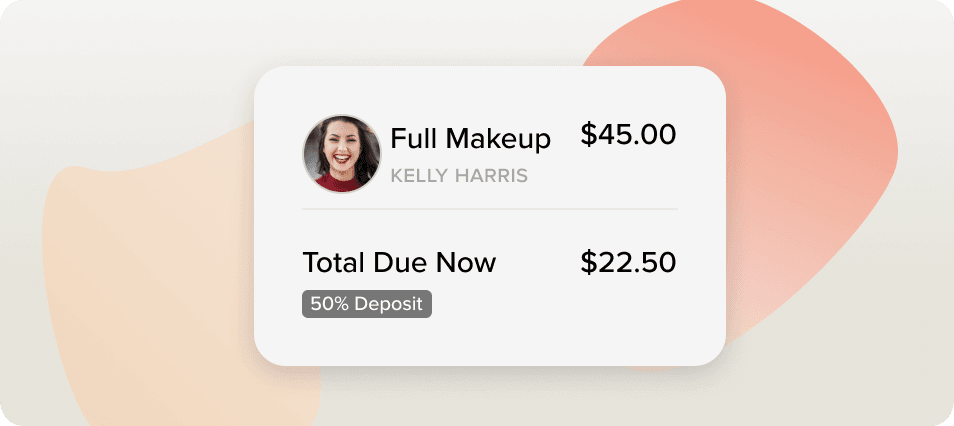Viewport: 954px width, 426px height.
Task: Click the coral blob shape behind the card
Action: point(809,152)
